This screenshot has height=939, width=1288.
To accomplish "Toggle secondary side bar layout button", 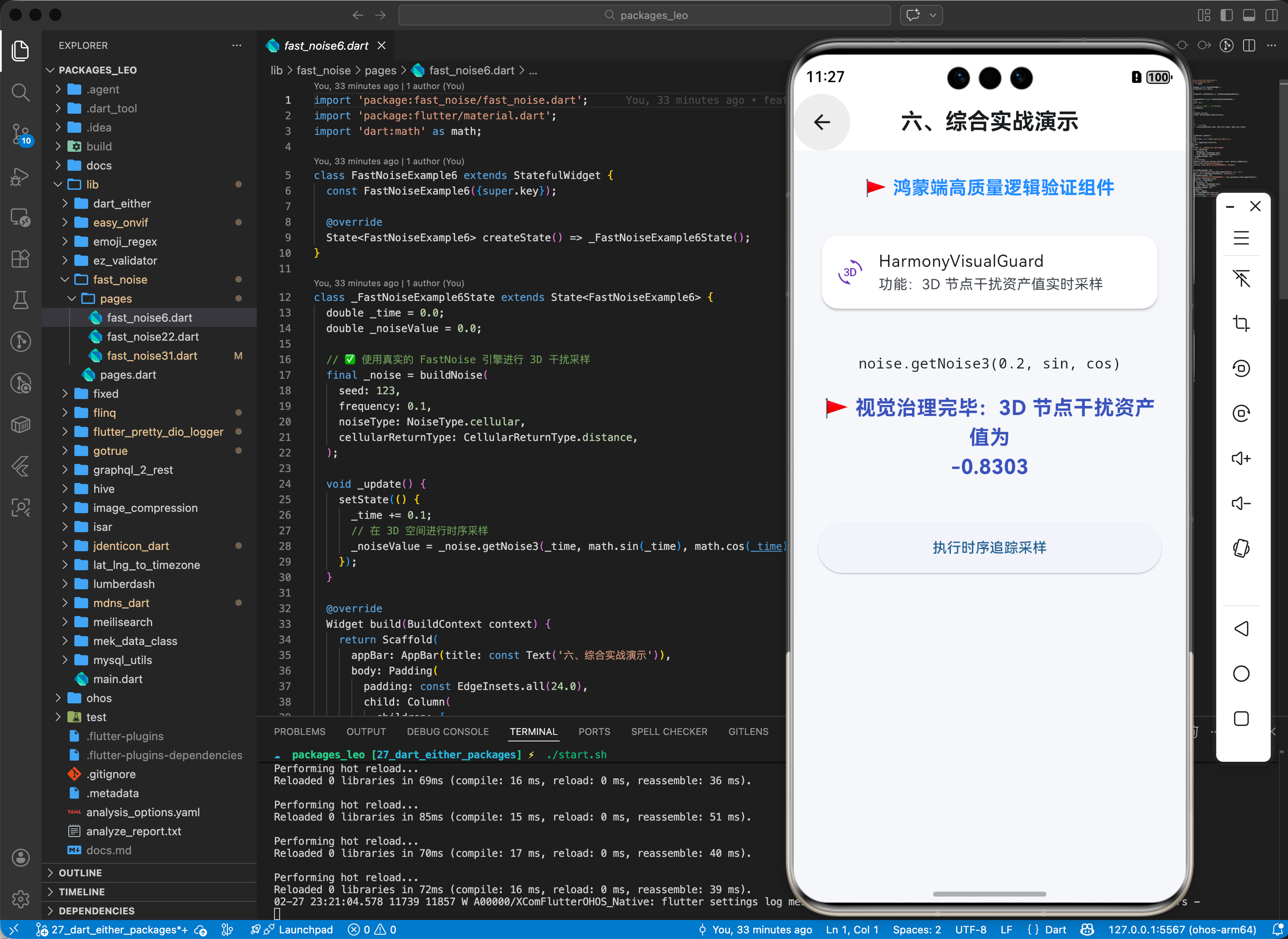I will tap(1271, 15).
